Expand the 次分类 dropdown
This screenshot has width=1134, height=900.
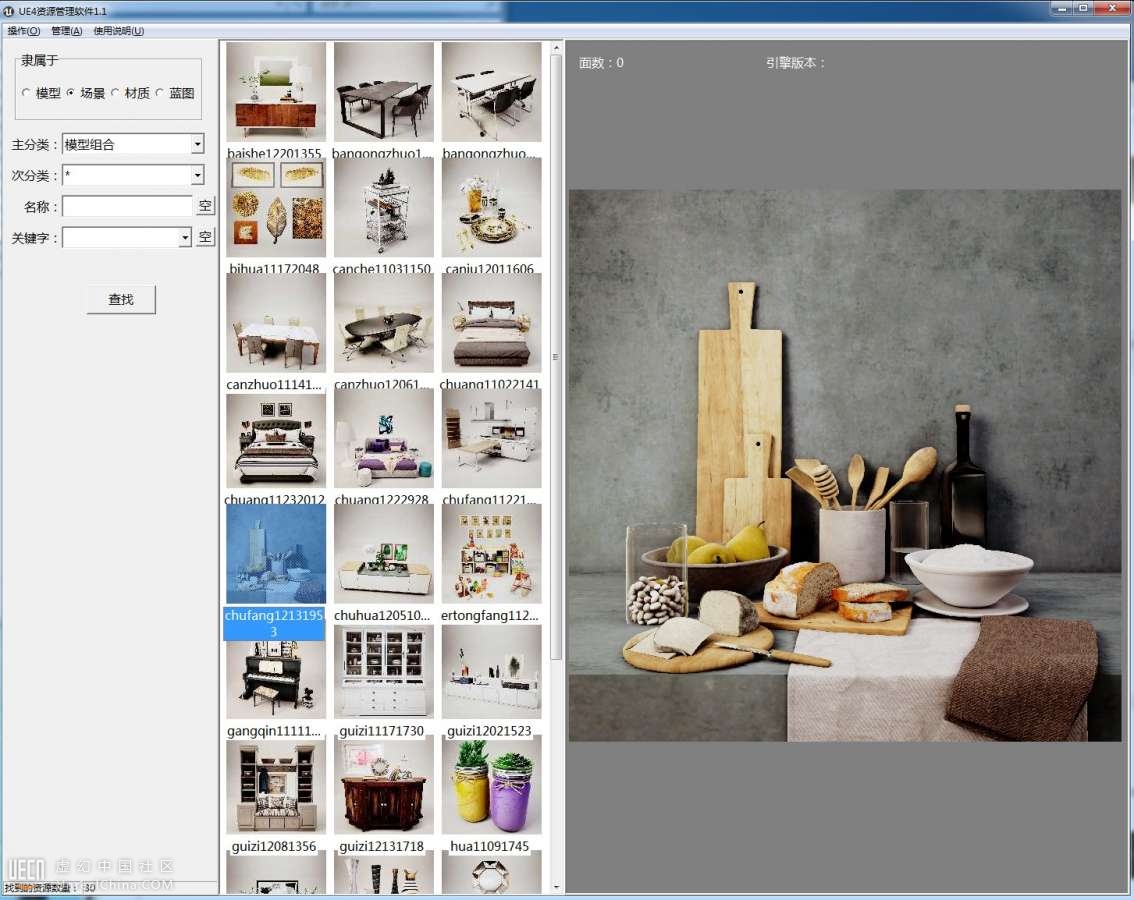click(x=197, y=175)
